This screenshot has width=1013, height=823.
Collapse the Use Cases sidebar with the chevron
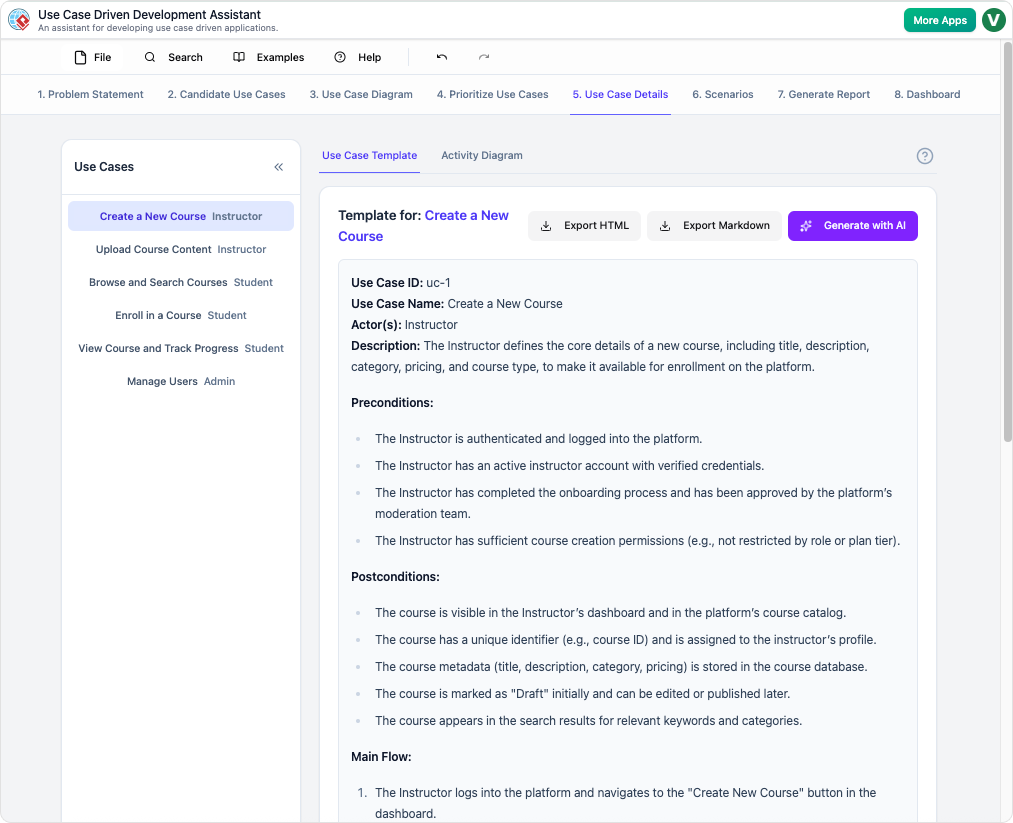pos(279,167)
